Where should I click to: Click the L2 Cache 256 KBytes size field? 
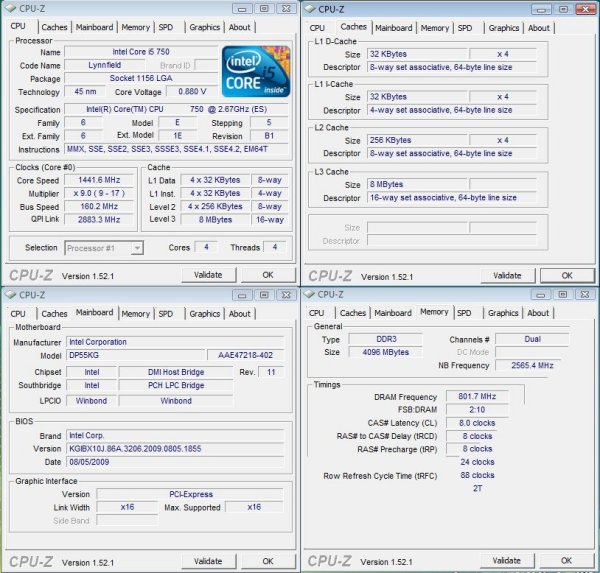tap(417, 140)
